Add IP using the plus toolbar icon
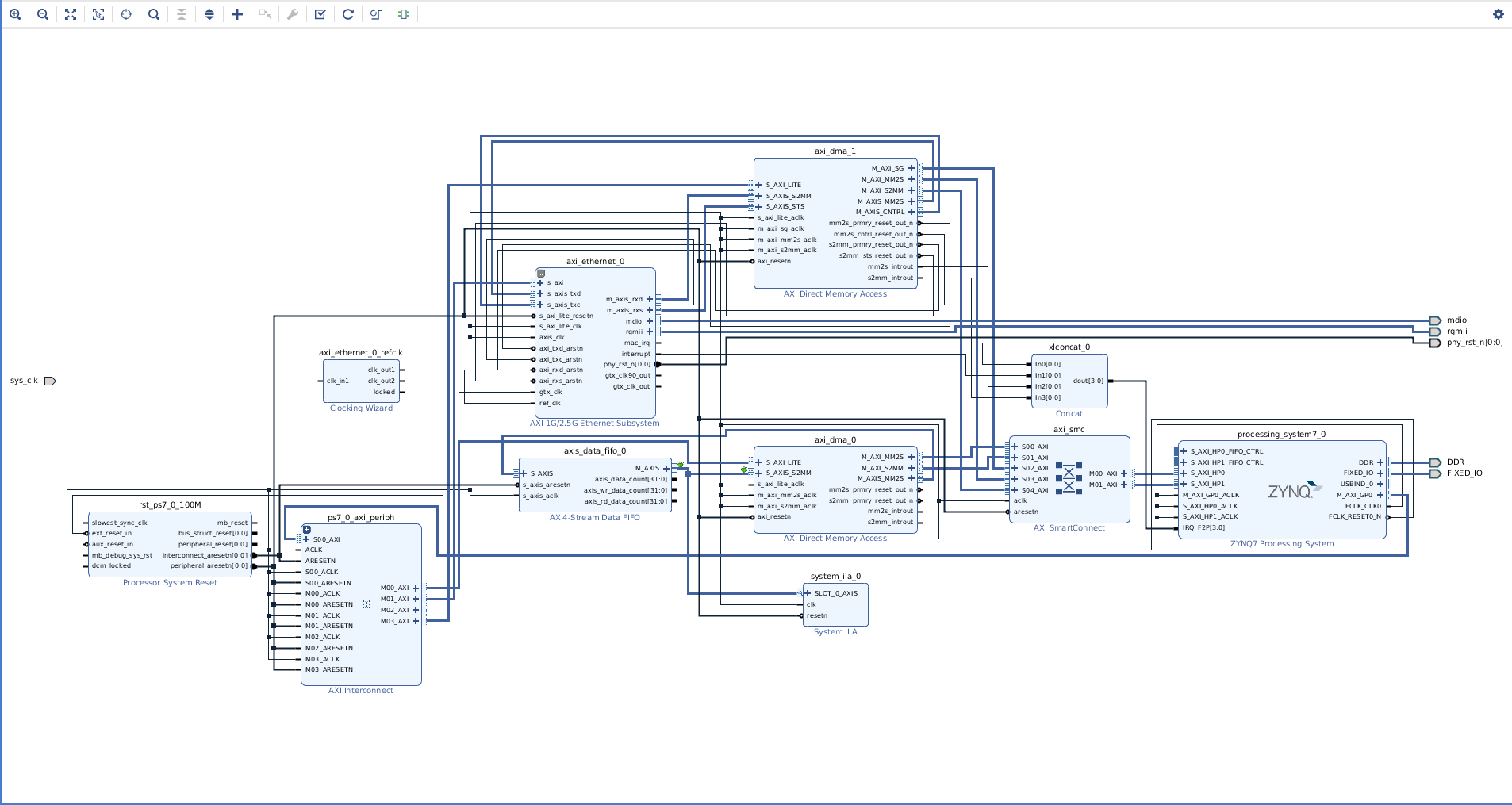This screenshot has width=1512, height=805. [x=237, y=13]
